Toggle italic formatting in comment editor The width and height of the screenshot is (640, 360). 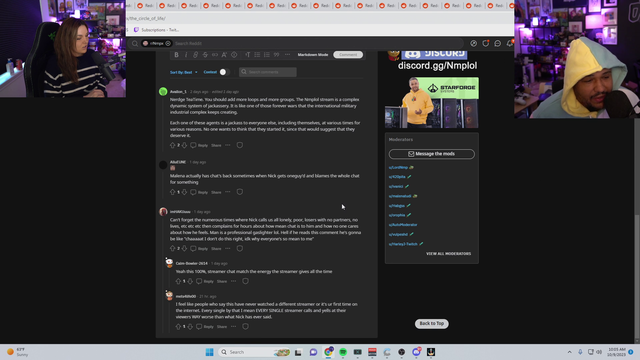point(186,55)
